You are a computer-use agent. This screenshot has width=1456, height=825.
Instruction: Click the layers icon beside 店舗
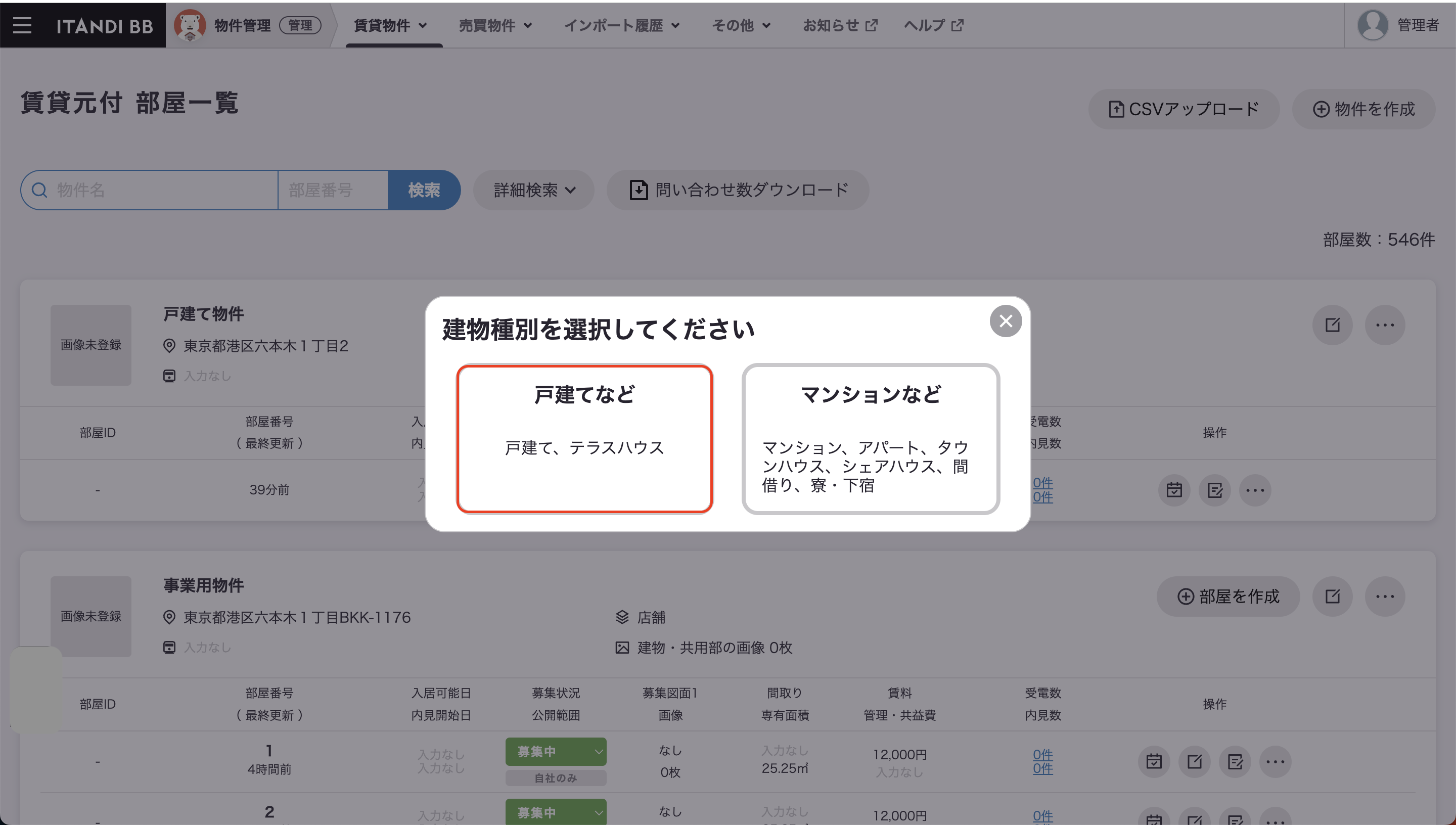click(622, 618)
